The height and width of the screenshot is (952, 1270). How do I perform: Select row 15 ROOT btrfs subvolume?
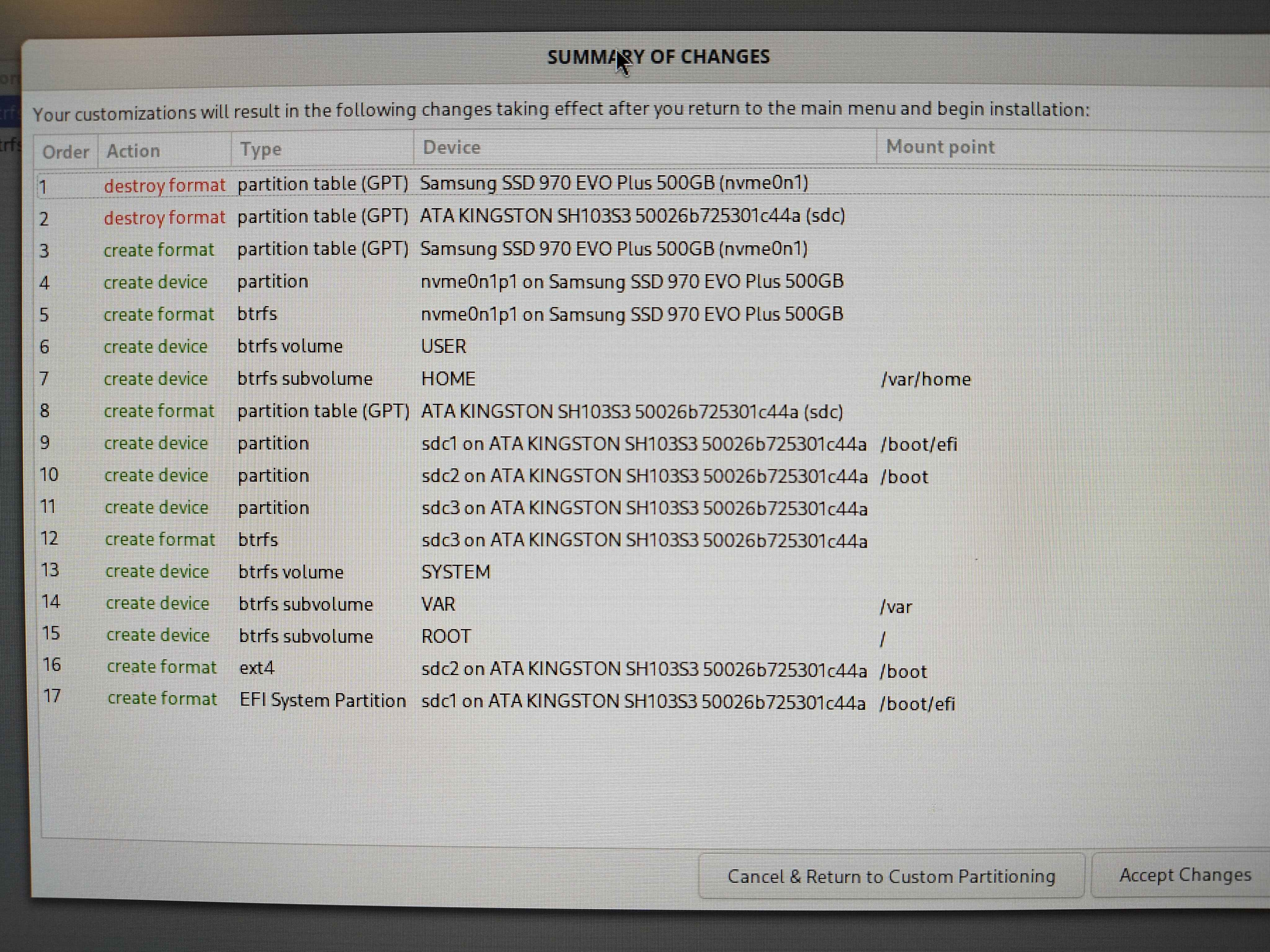click(x=446, y=637)
